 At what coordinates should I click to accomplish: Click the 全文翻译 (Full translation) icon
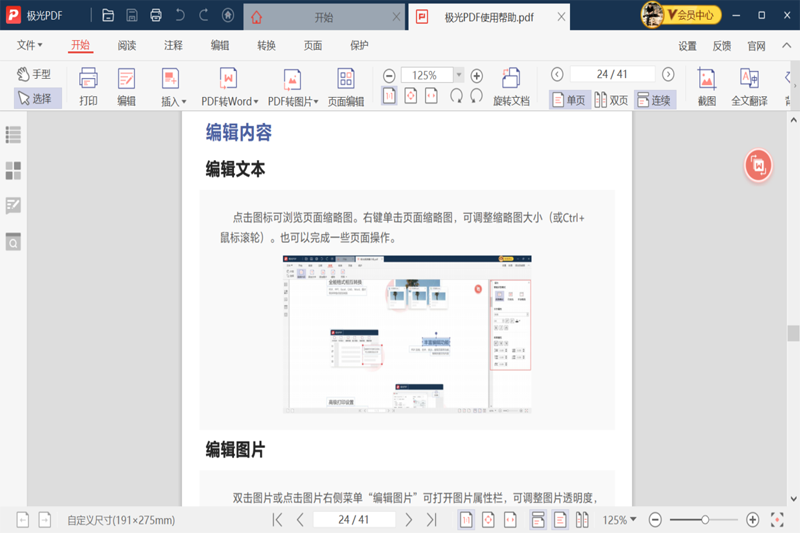point(749,85)
